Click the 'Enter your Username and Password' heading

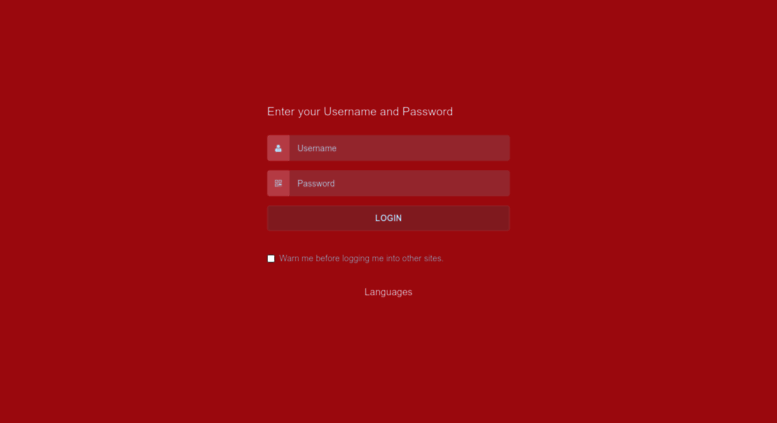360,111
